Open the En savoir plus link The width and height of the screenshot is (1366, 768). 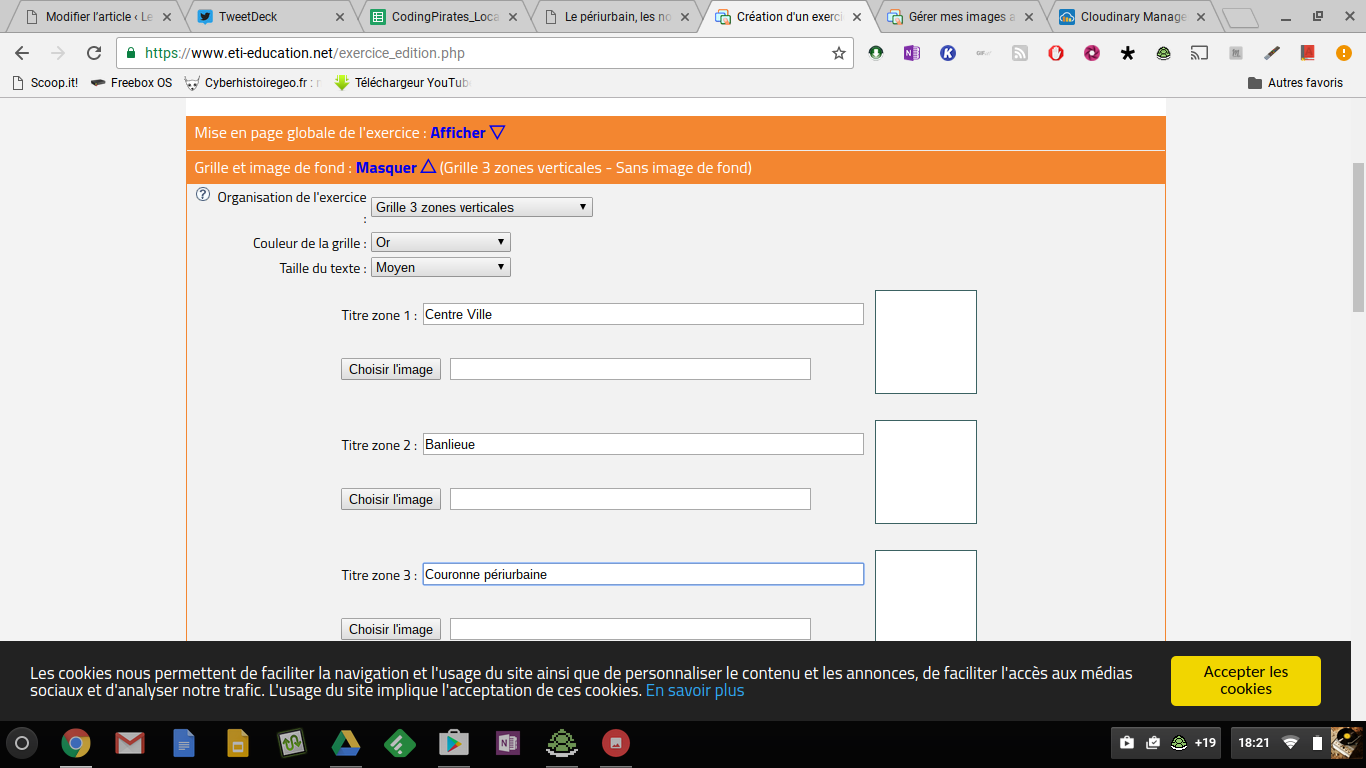694,690
